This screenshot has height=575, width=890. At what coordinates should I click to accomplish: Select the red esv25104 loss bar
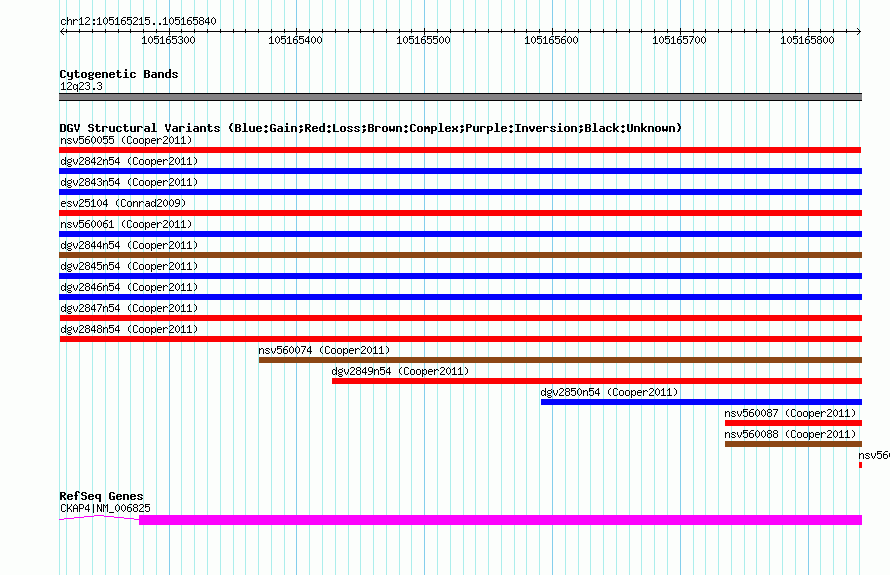point(460,213)
